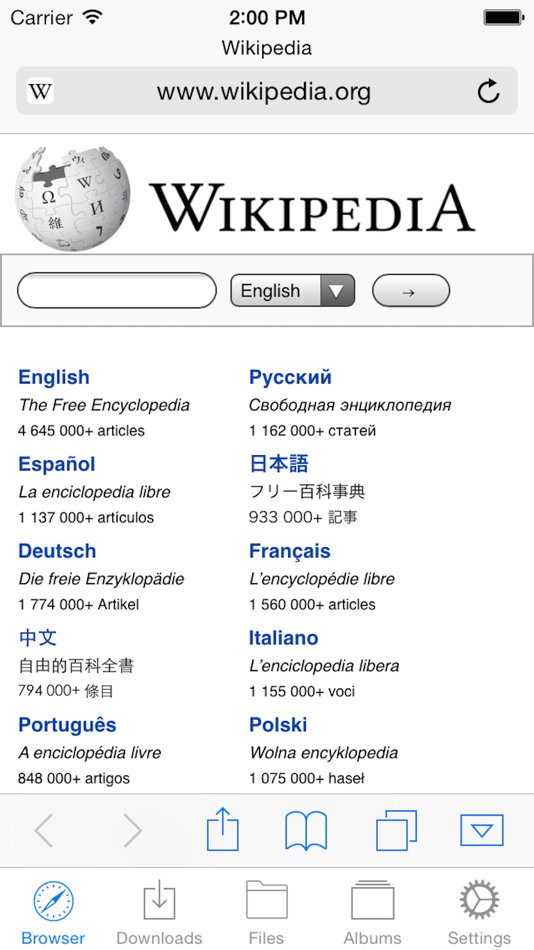Viewport: 534px width, 950px height.
Task: Tap the battery status icon
Action: pyautogui.click(x=503, y=18)
